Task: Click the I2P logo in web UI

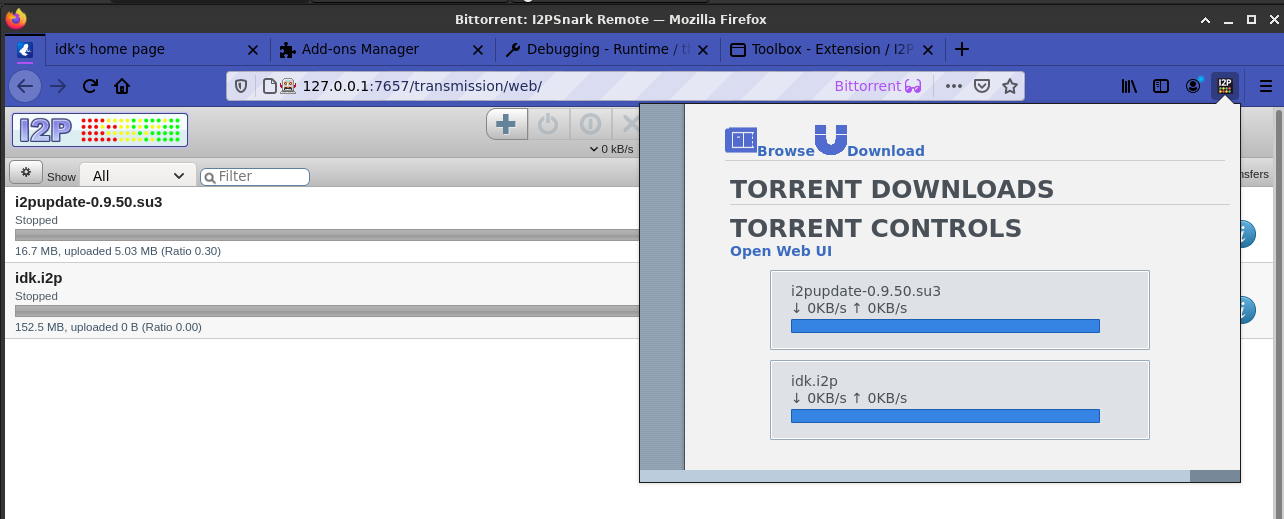Action: [100, 130]
